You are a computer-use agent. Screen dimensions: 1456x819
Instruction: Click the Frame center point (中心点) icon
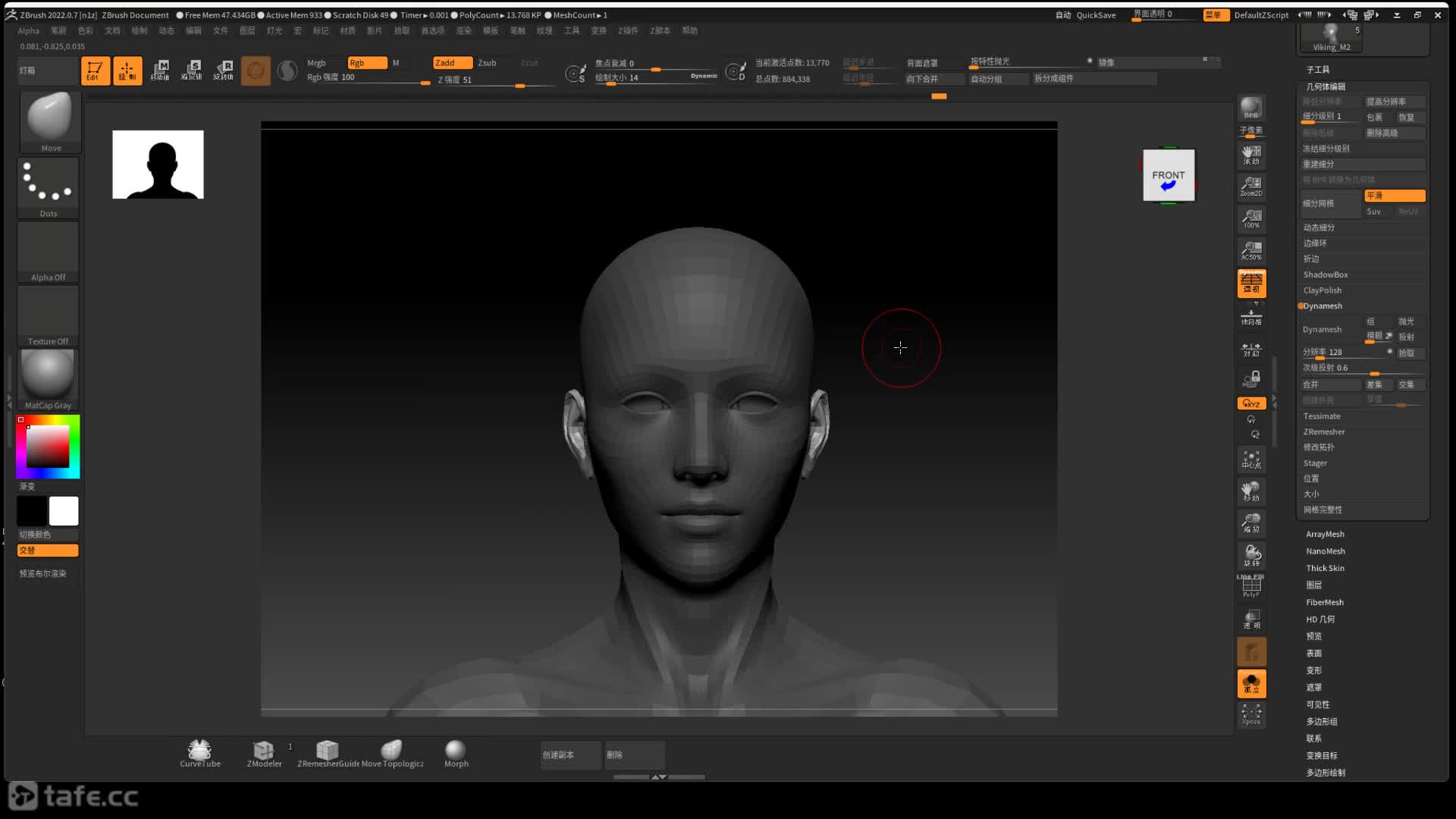[1251, 459]
